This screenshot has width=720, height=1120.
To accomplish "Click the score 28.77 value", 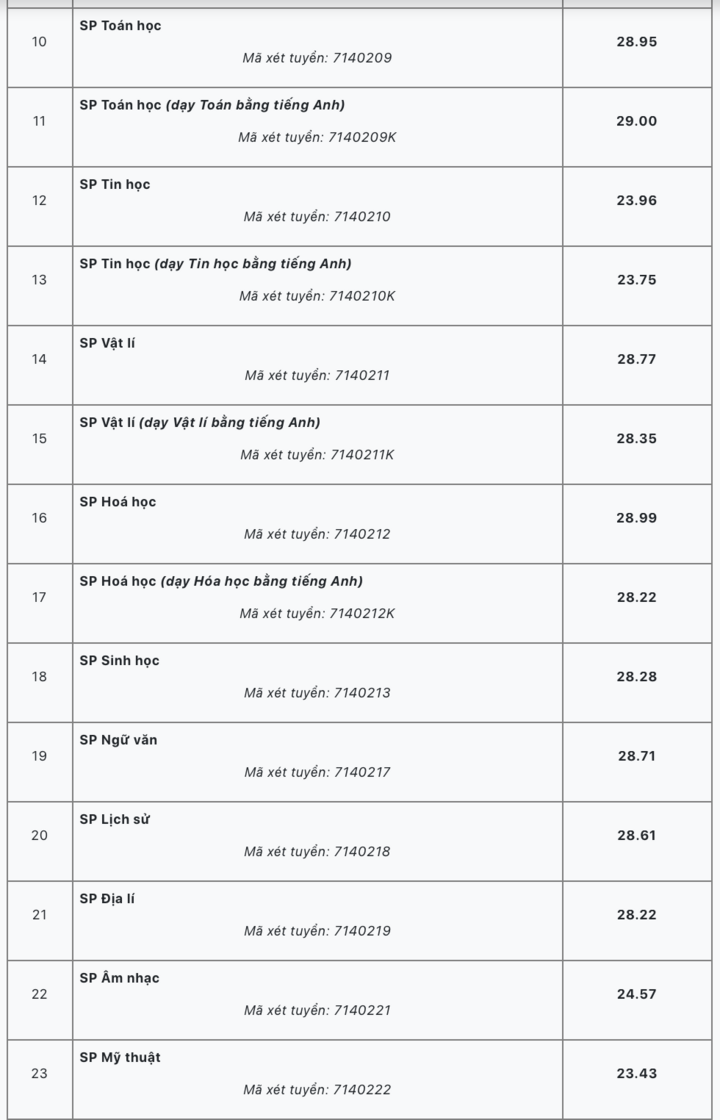I will click(636, 359).
